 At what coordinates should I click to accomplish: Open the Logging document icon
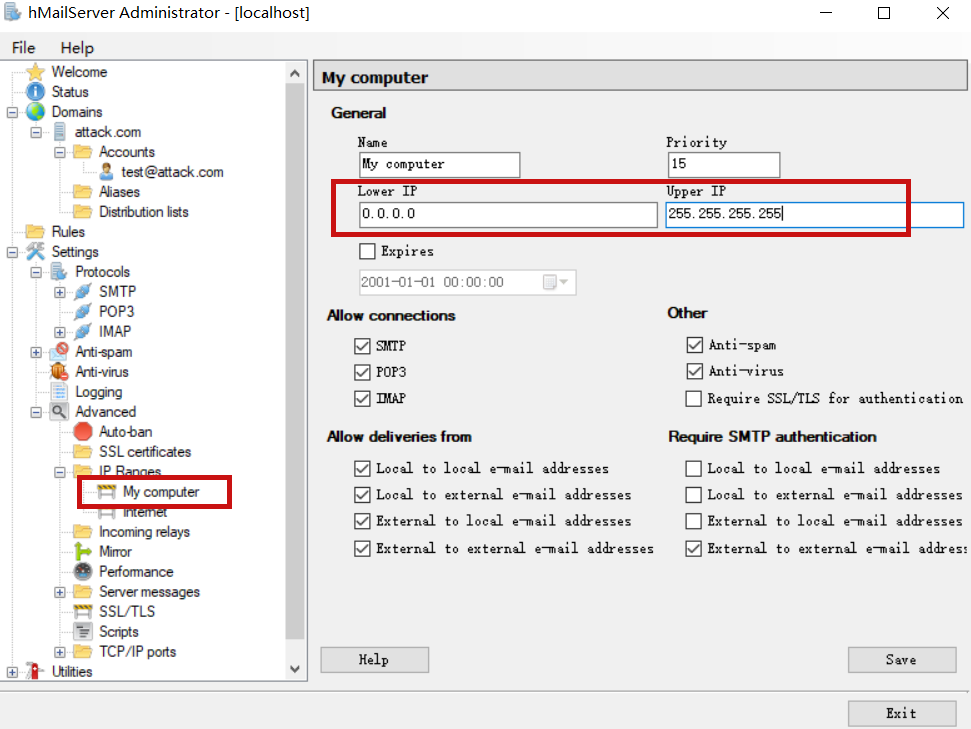click(x=59, y=391)
